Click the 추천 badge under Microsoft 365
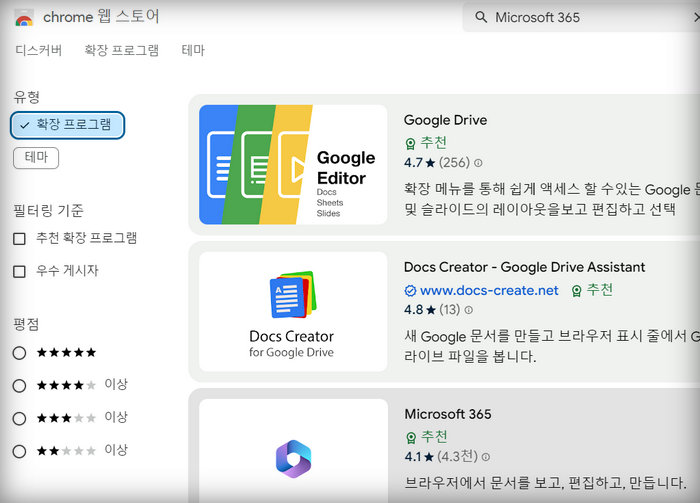 tap(426, 436)
